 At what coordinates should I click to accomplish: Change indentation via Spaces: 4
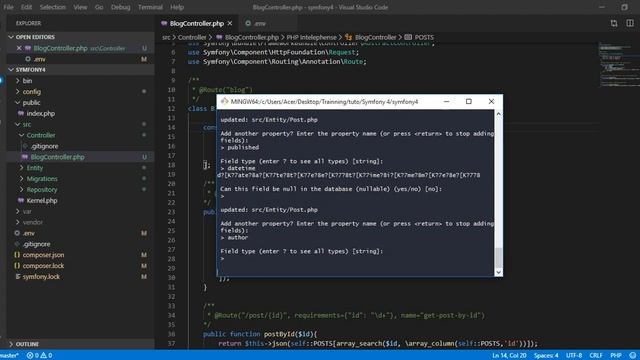pos(546,356)
